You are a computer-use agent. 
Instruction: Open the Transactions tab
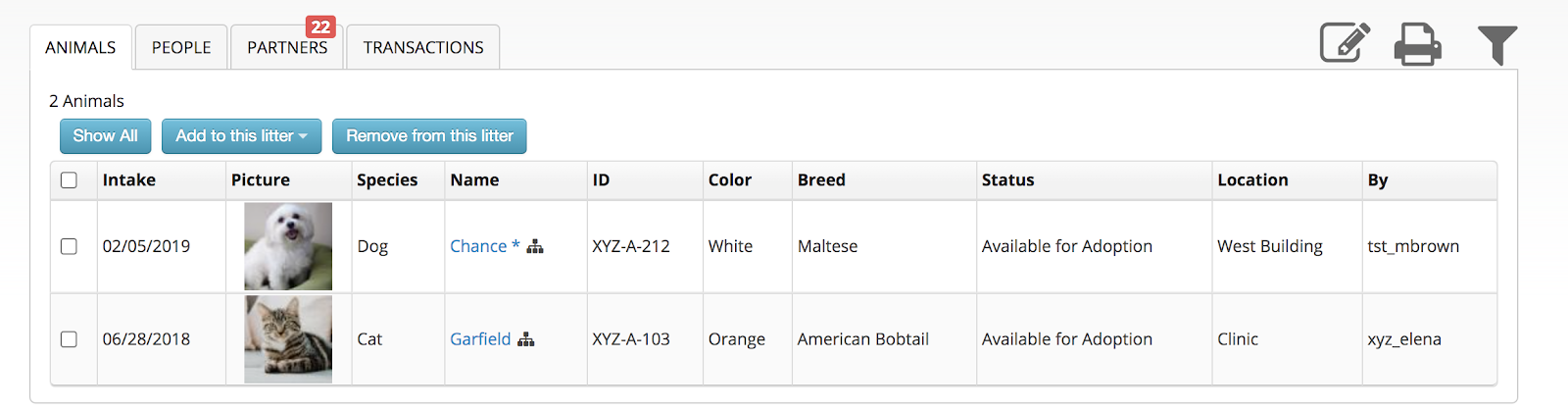(423, 48)
